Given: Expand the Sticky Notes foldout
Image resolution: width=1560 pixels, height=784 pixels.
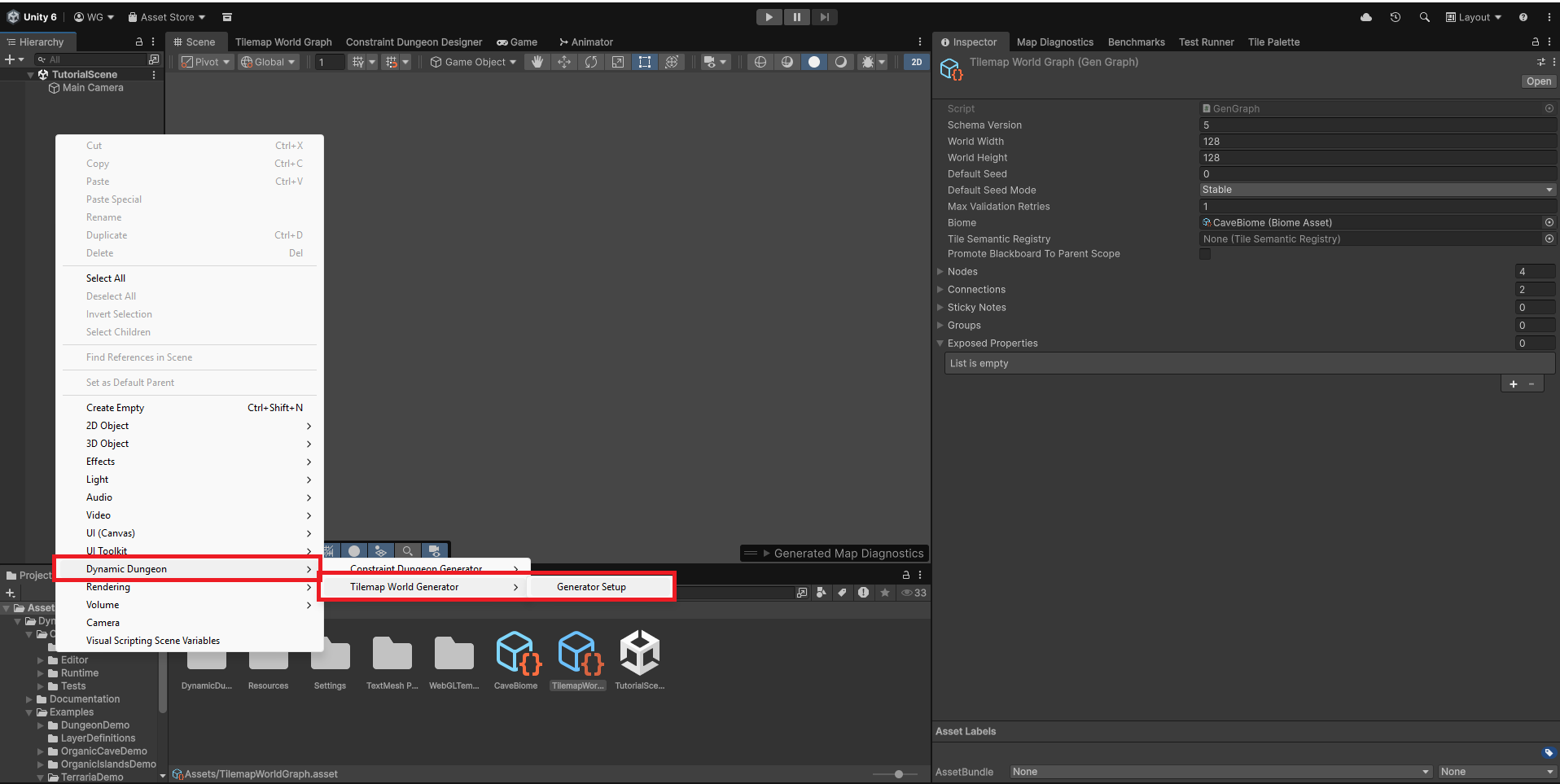Looking at the screenshot, I should click(940, 308).
